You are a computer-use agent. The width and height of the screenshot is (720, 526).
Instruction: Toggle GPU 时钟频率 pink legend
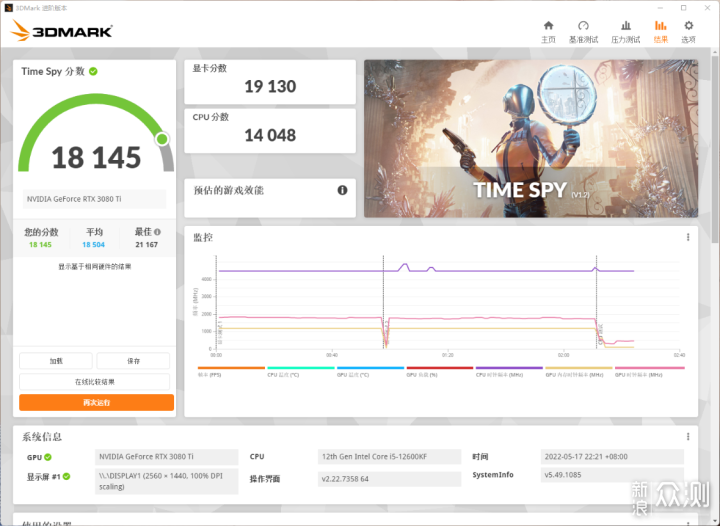click(649, 371)
